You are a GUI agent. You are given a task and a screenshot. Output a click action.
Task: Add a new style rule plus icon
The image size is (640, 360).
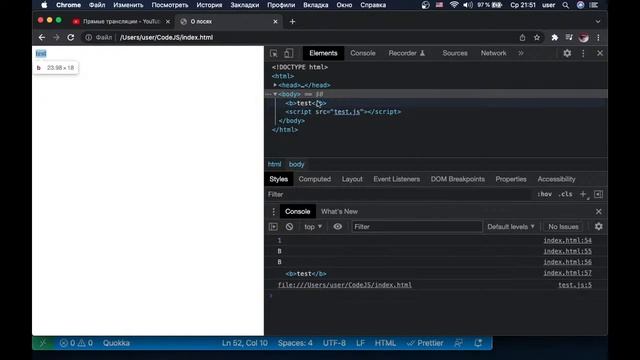583,194
